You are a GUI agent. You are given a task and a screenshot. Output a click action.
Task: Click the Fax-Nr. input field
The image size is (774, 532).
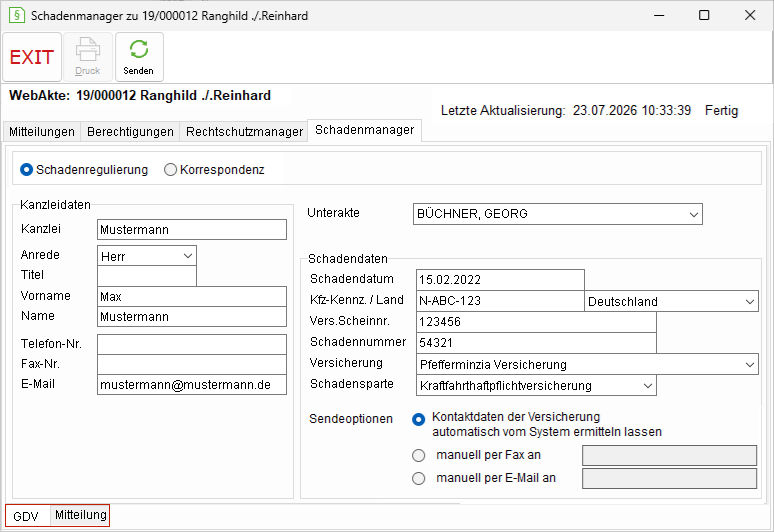tap(192, 364)
